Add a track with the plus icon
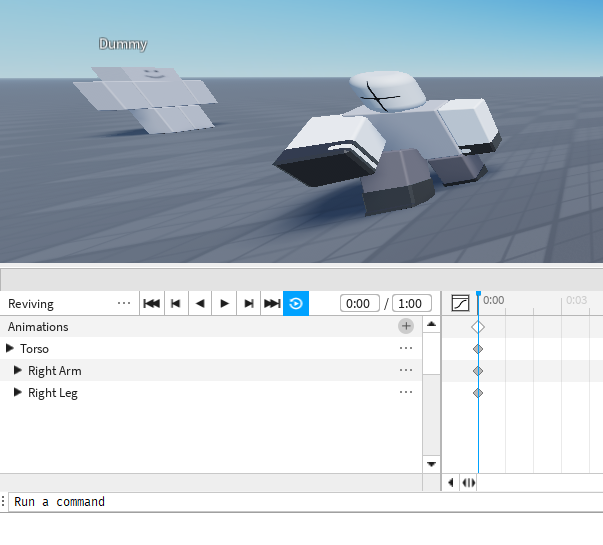This screenshot has width=603, height=545. click(406, 326)
